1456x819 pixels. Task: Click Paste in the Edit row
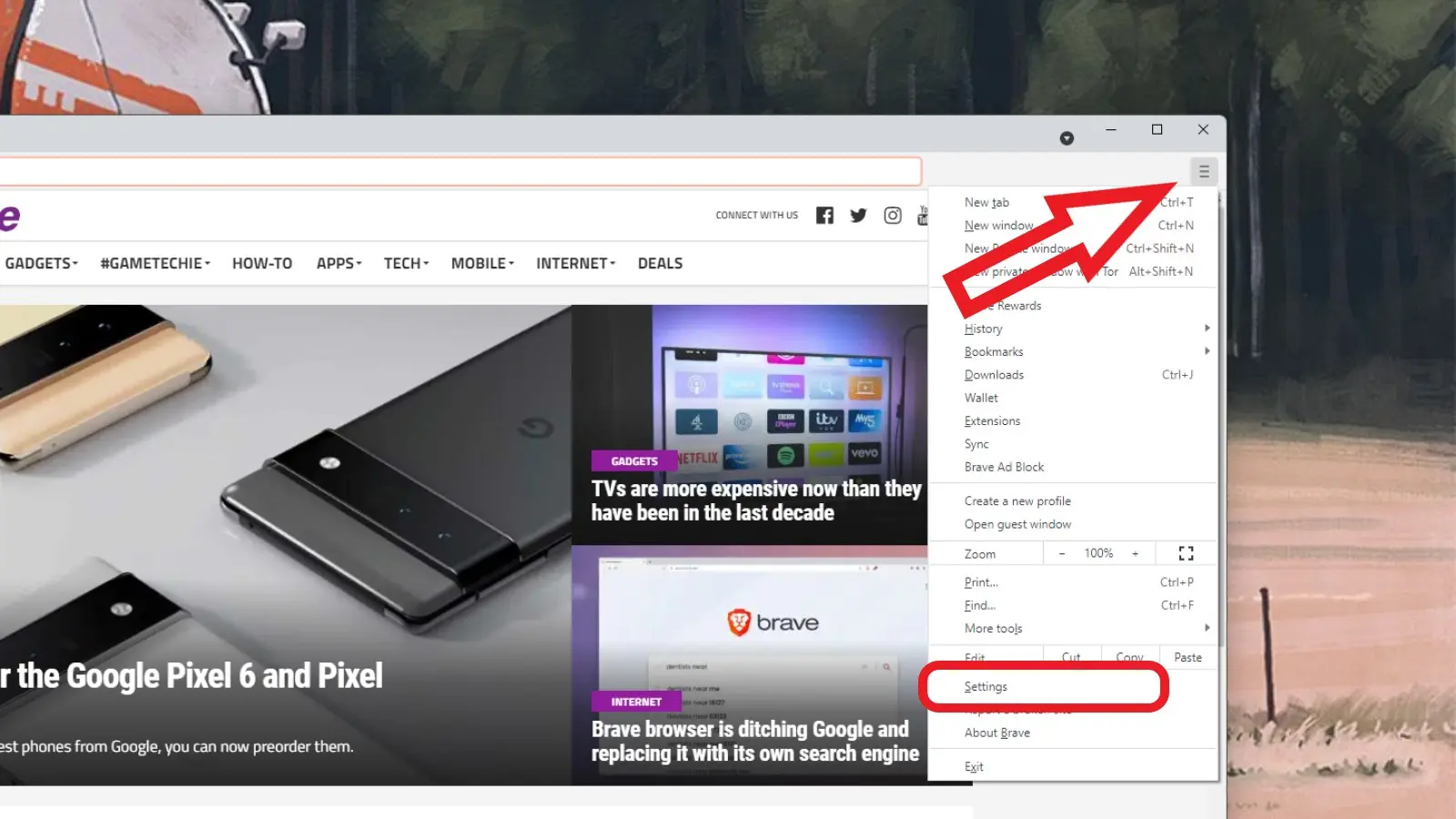1188,657
